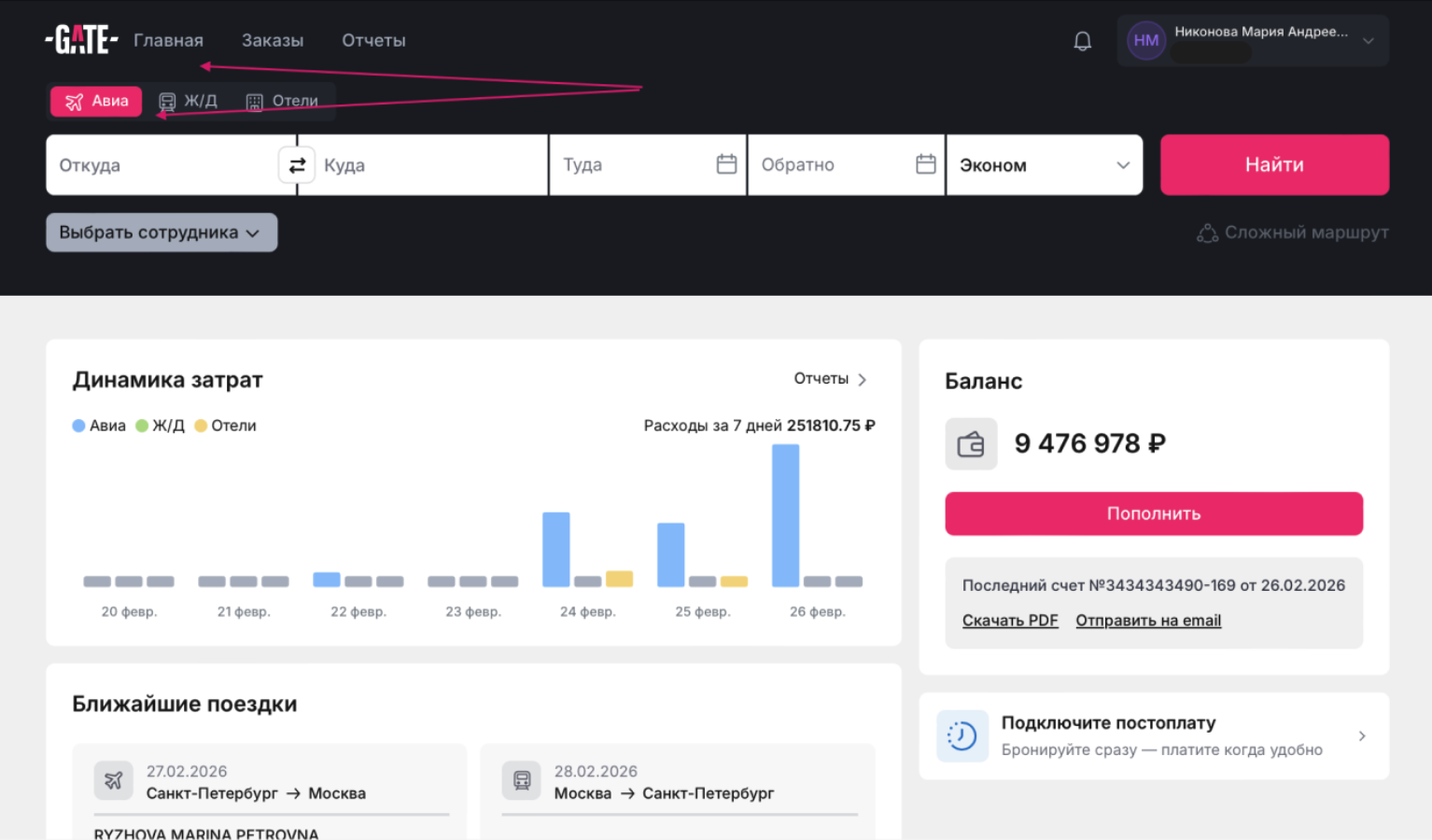Click the wallet icon beside balance
Viewport: 1432px width, 840px height.
[971, 443]
